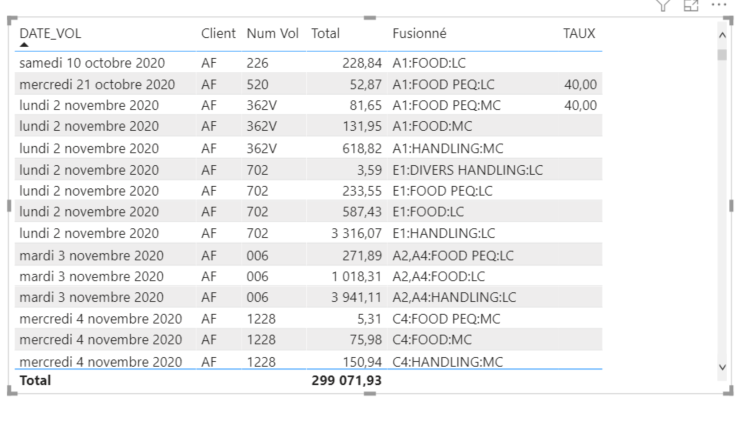Viewport: 751px width, 432px height.
Task: Select cell E1:FOOD:LC
Action: coord(428,212)
